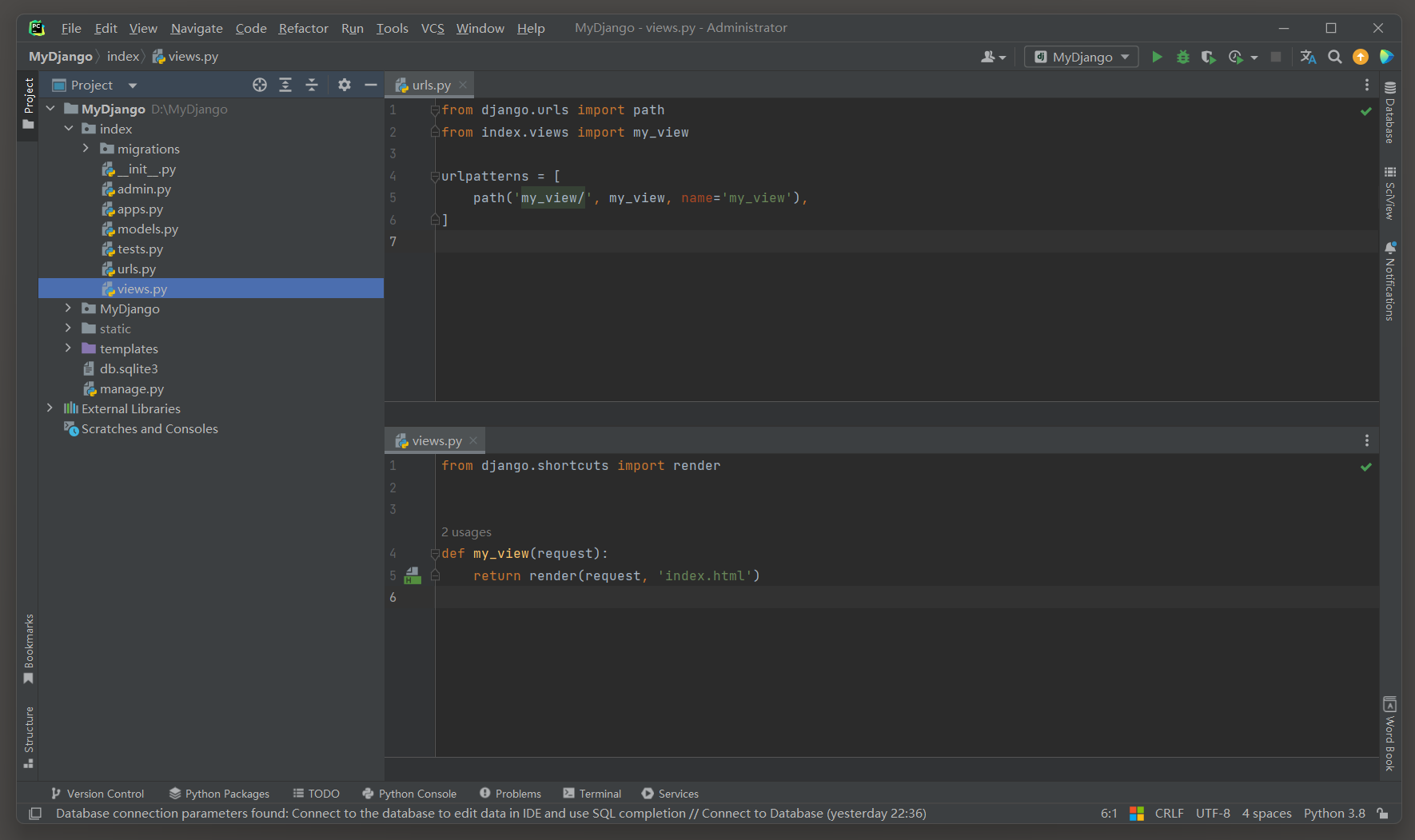Collapse the MyDjango root folder
This screenshot has height=840, width=1415.
pos(50,109)
